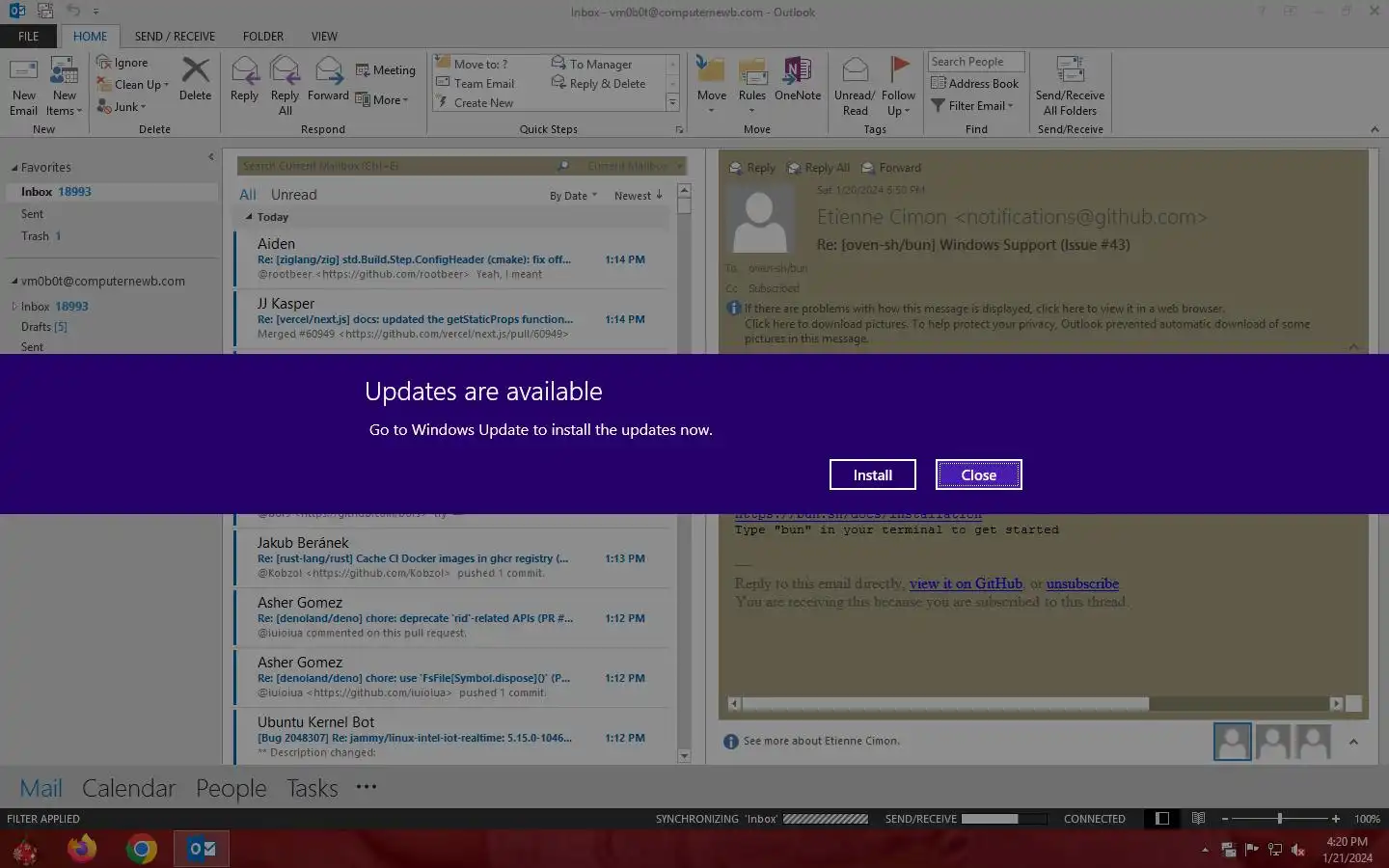Open the Move folder menu
Viewport: 1389px width, 868px height.
tap(712, 87)
